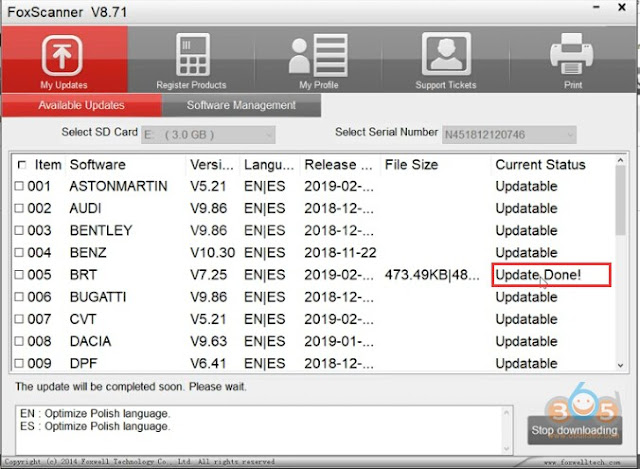The width and height of the screenshot is (640, 469).
Task: Select the ASTONMARTIN software name
Action: tap(118, 186)
